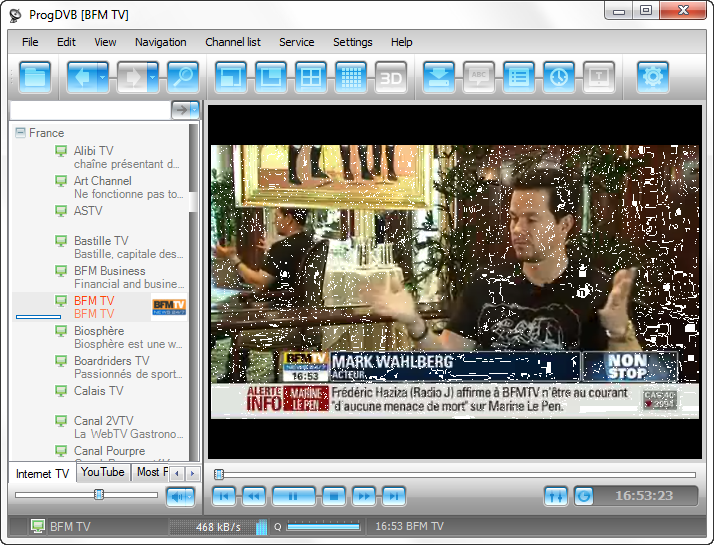Go forward with the right arrow button
Viewport: 714px width, 545px height.
[x=132, y=77]
